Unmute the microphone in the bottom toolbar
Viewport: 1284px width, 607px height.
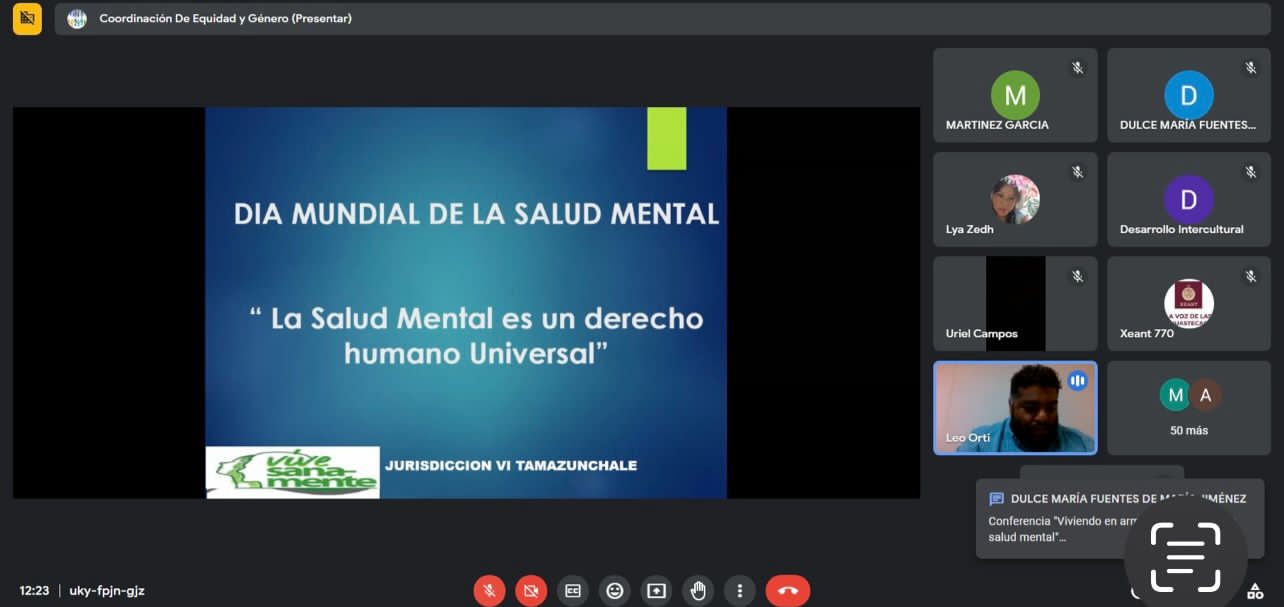(489, 590)
